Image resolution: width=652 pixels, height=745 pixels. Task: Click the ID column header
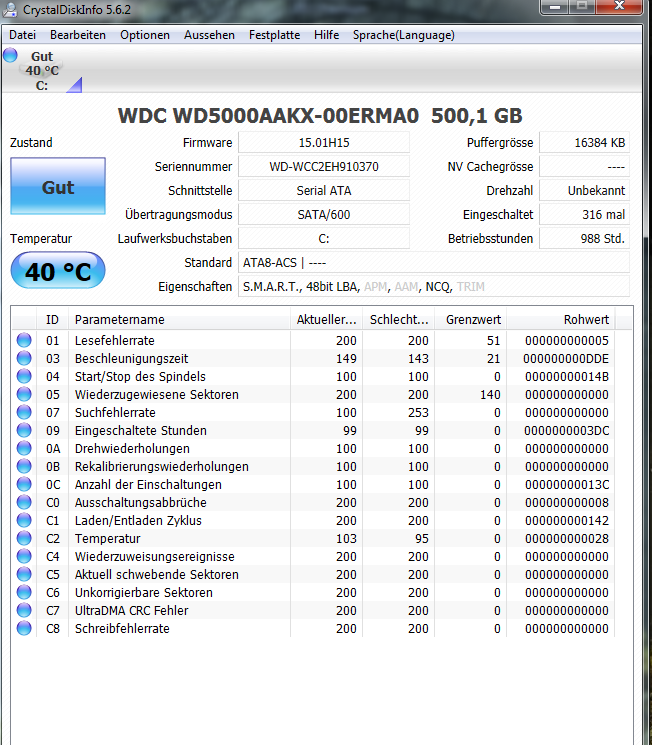coord(52,320)
